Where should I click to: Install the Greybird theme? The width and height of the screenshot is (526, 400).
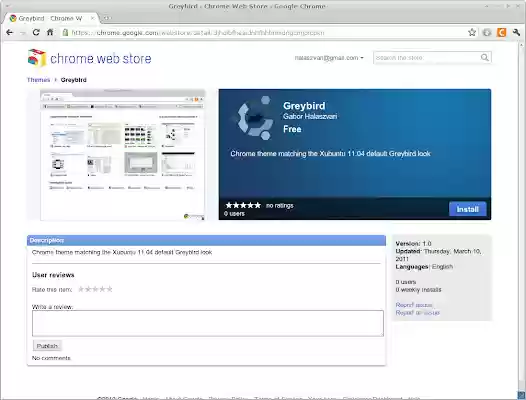(x=467, y=209)
